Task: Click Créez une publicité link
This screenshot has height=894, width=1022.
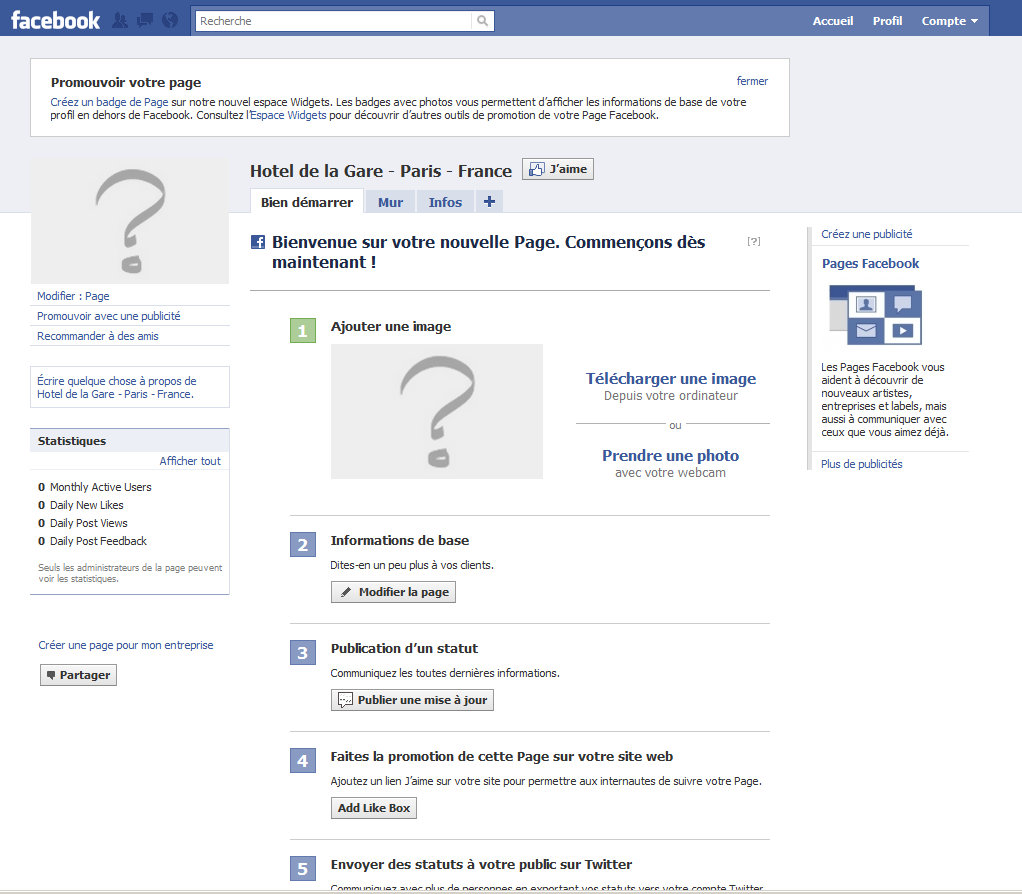Action: 867,234
